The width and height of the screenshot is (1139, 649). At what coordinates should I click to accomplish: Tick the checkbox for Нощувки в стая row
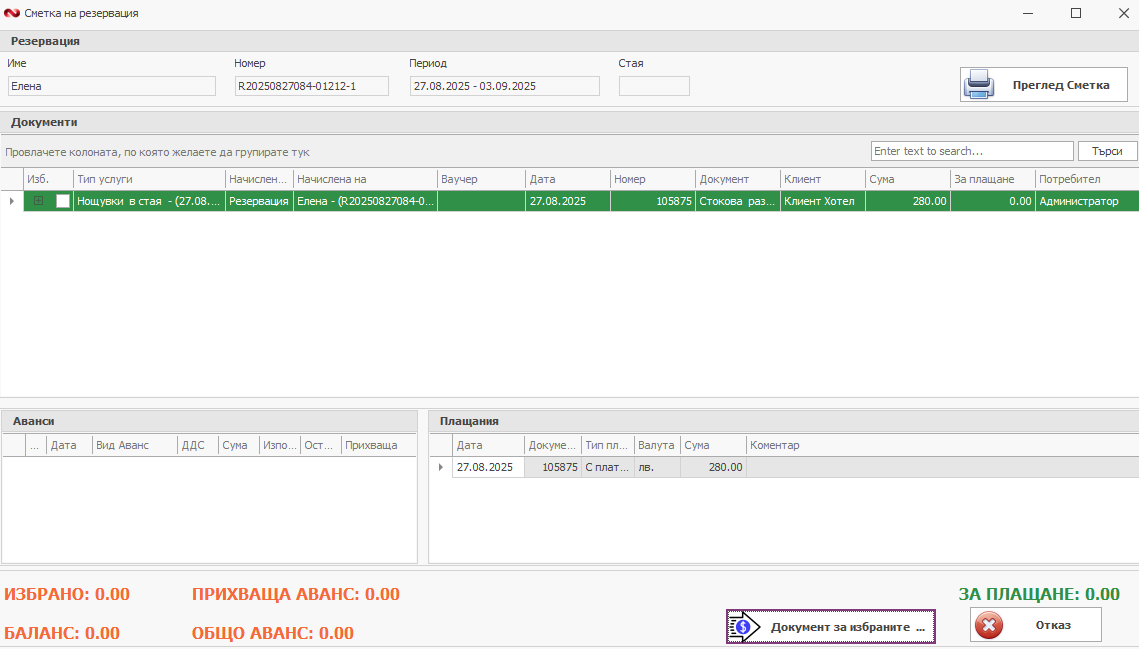[x=63, y=201]
